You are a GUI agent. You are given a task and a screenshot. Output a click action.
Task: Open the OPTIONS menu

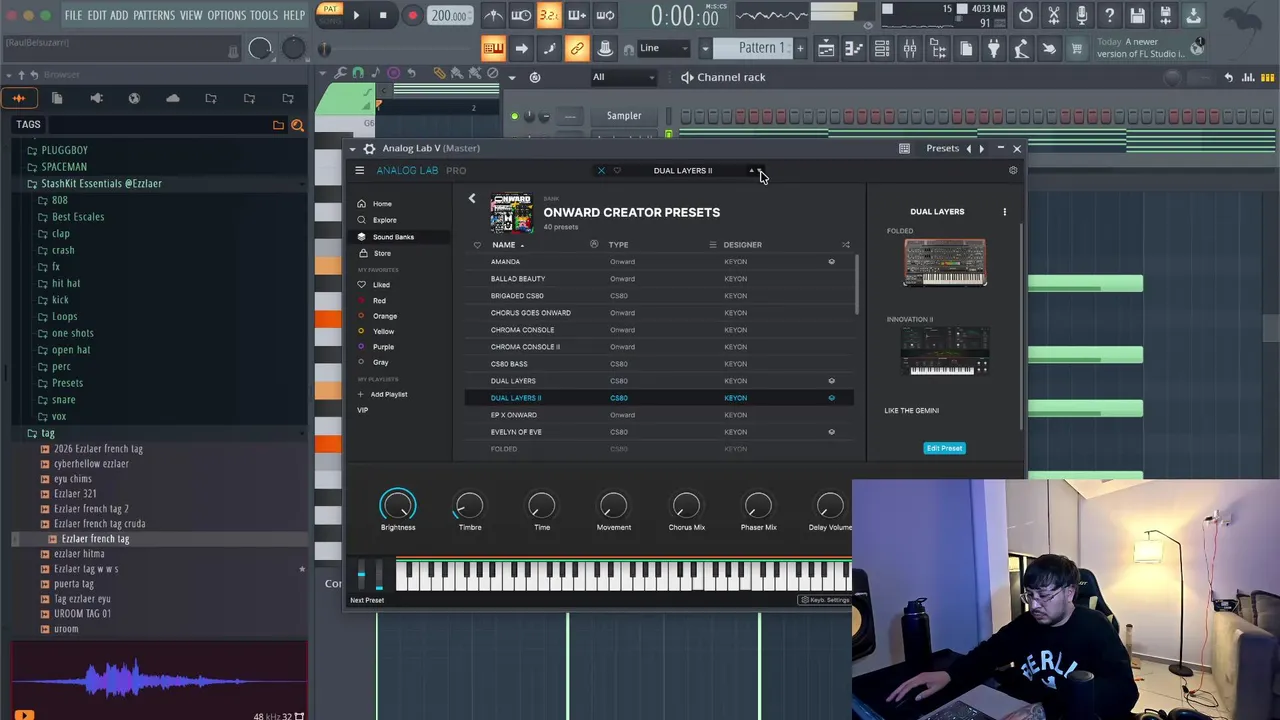[x=226, y=15]
